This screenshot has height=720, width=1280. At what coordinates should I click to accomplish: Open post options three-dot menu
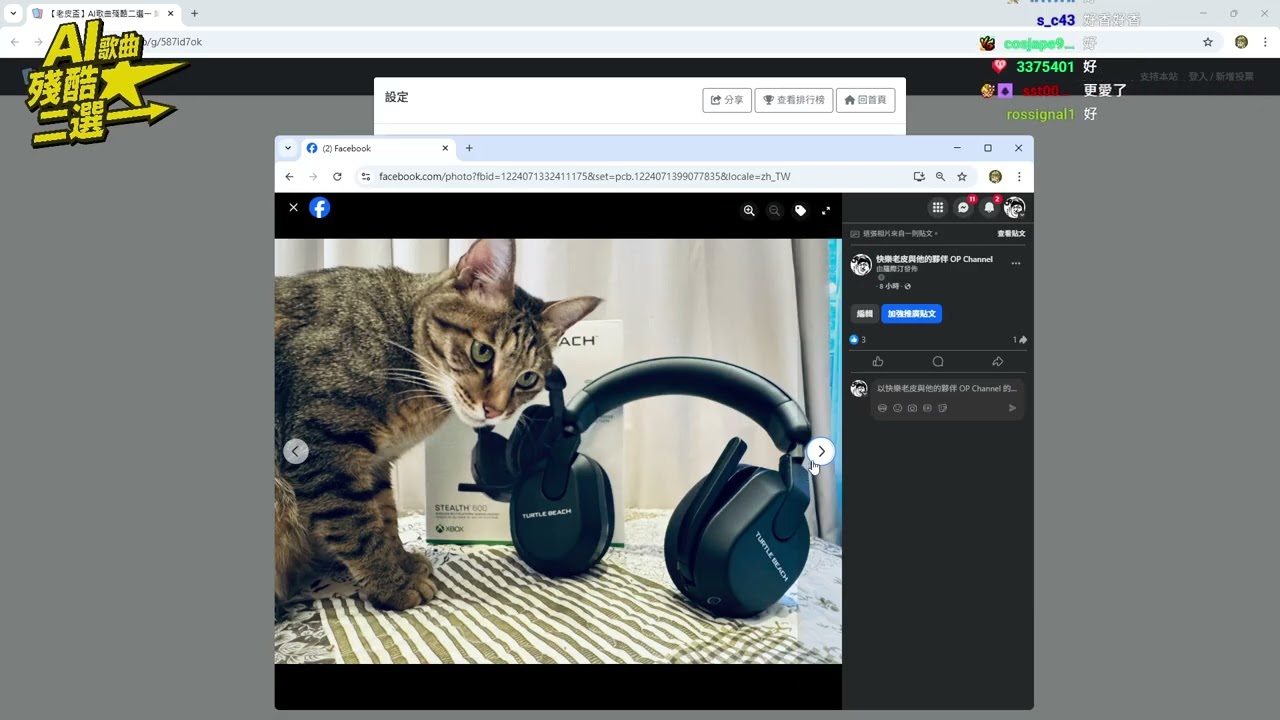coord(1016,263)
